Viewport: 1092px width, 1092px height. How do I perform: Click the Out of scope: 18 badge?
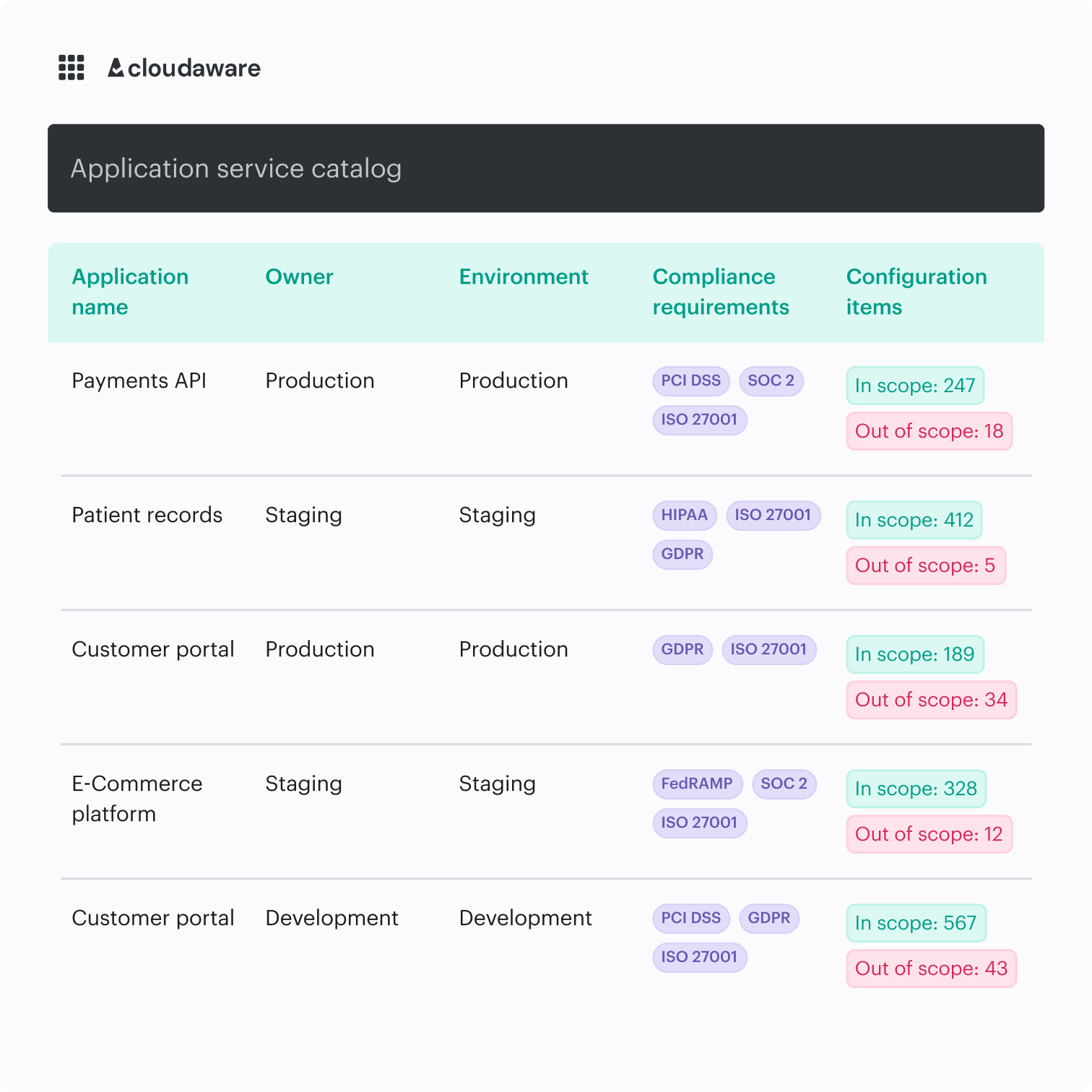929,431
